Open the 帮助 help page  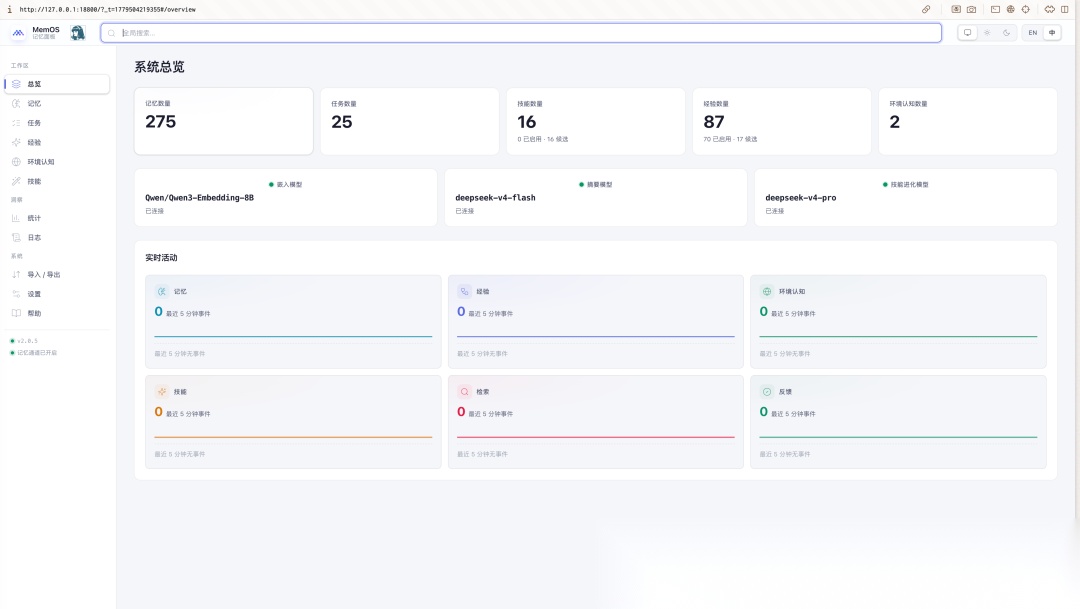point(57,313)
